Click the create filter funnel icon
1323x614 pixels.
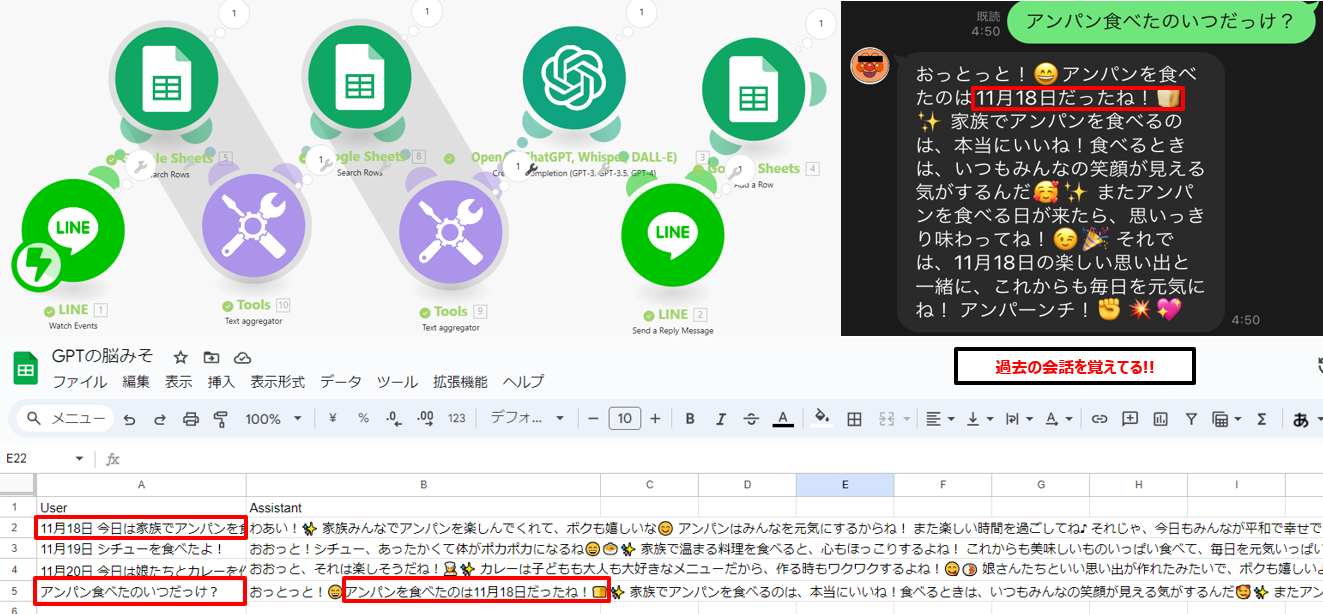pos(1191,419)
